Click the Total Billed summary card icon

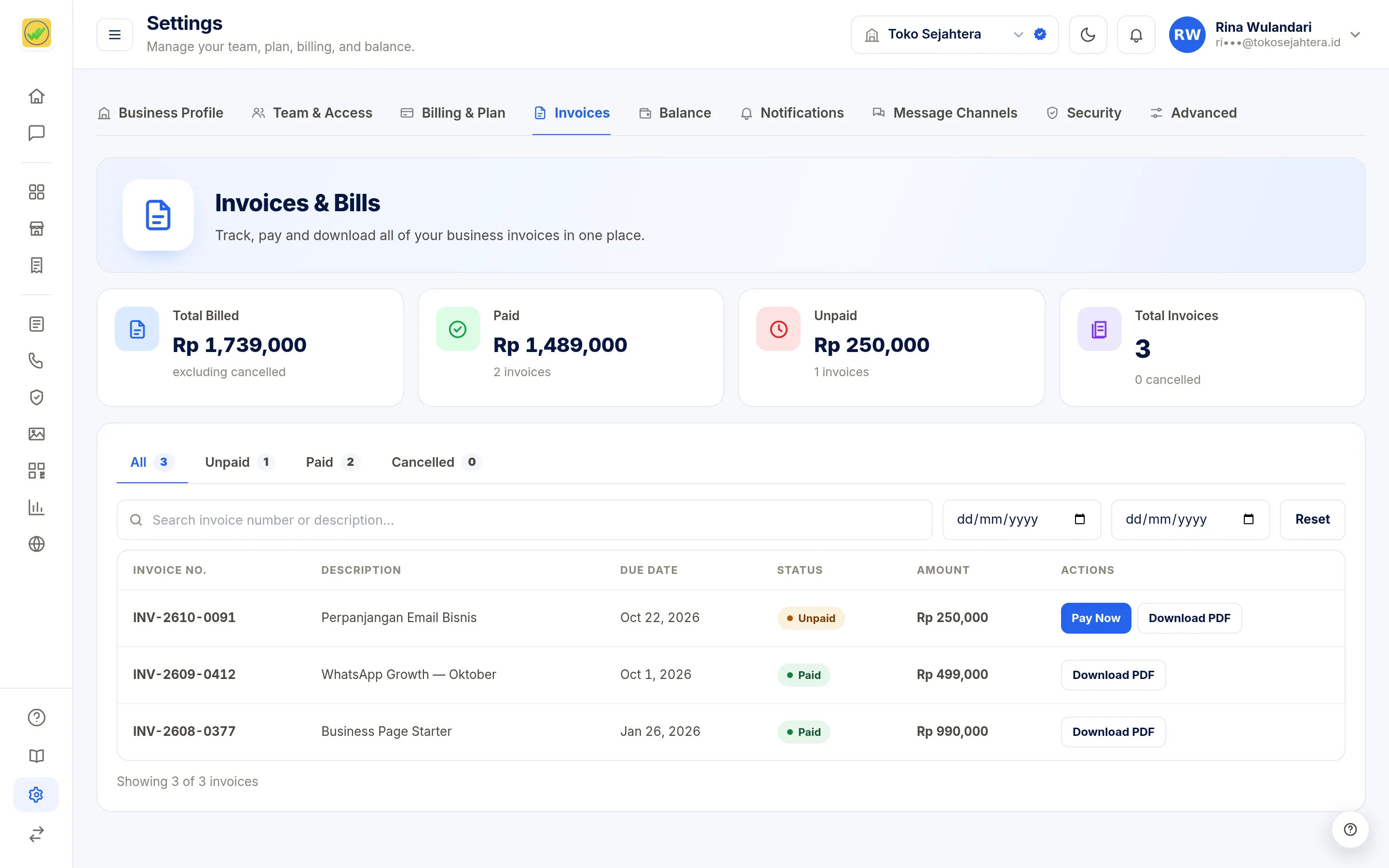(137, 329)
